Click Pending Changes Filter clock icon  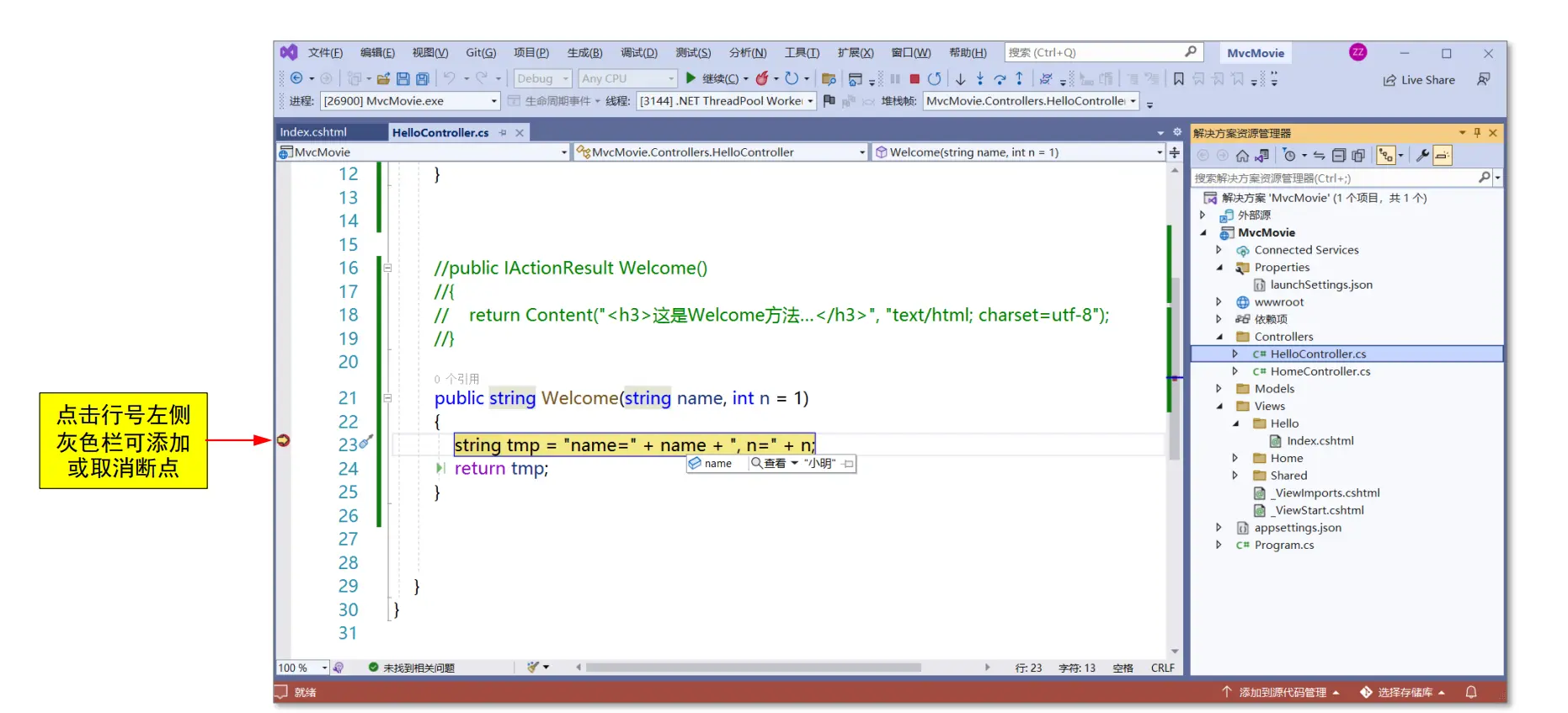(1288, 156)
